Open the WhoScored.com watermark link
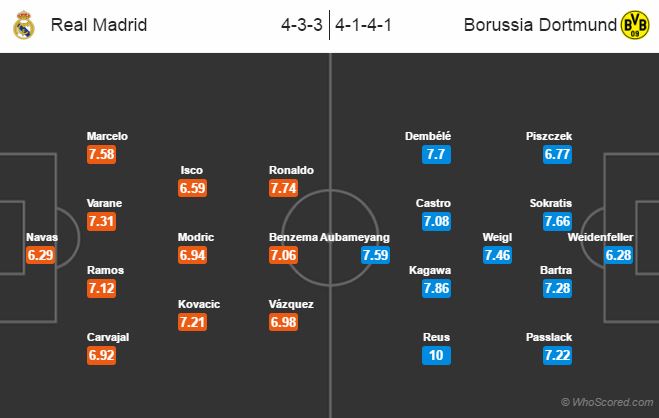The image size is (659, 418). click(607, 402)
